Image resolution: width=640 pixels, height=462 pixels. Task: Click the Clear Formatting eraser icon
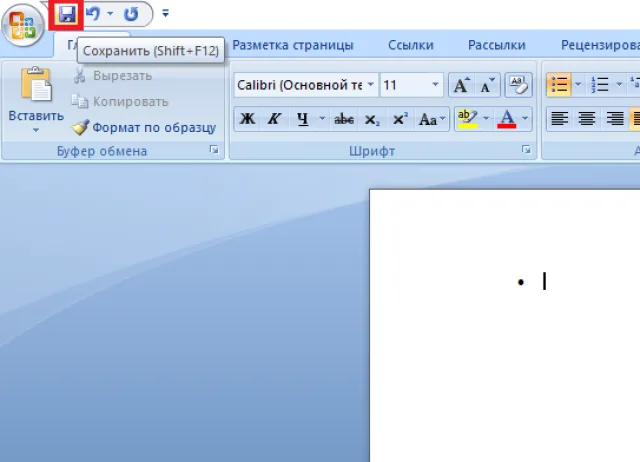518,85
